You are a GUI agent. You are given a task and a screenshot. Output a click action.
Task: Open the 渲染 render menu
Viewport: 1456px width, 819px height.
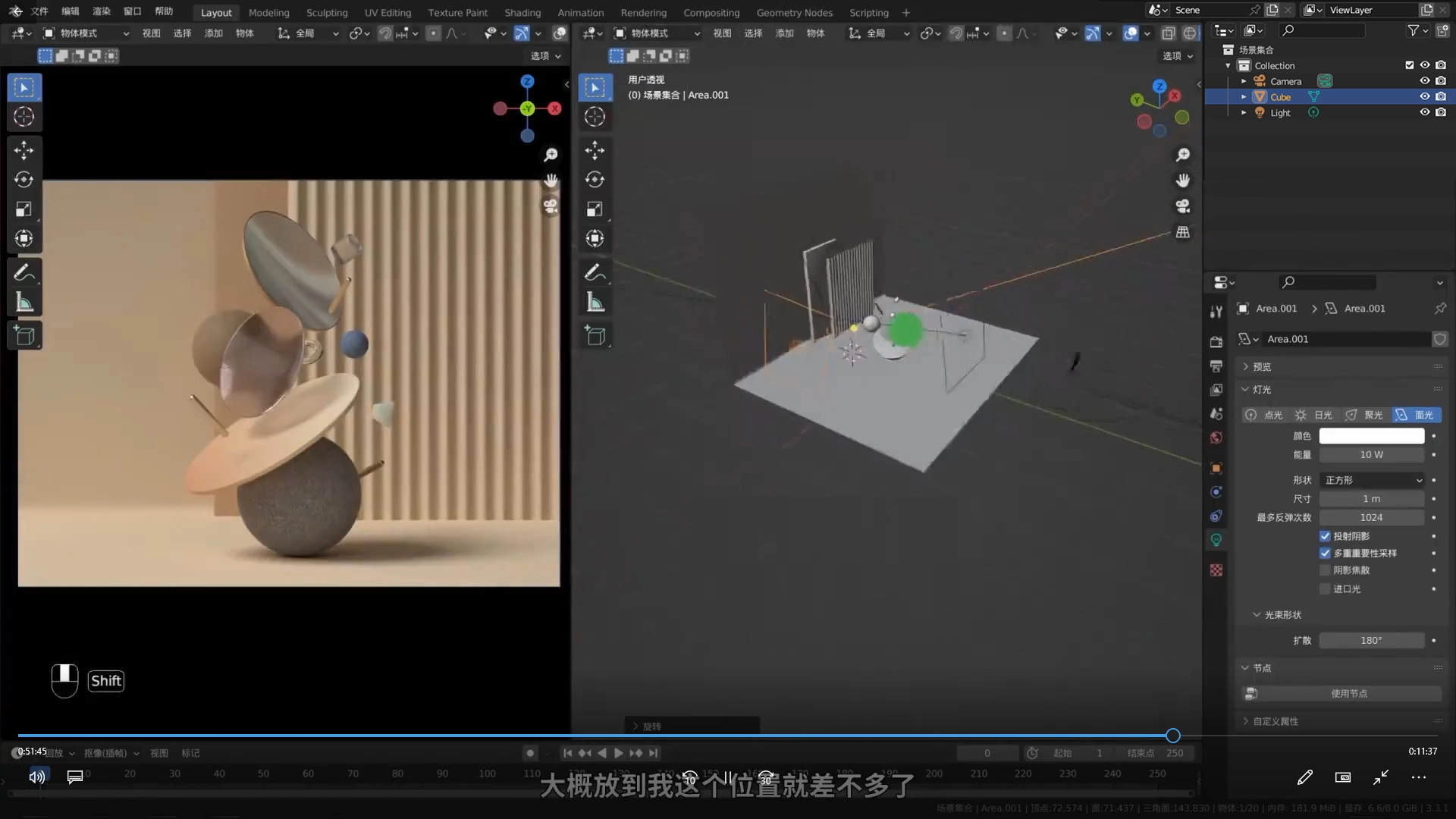101,11
